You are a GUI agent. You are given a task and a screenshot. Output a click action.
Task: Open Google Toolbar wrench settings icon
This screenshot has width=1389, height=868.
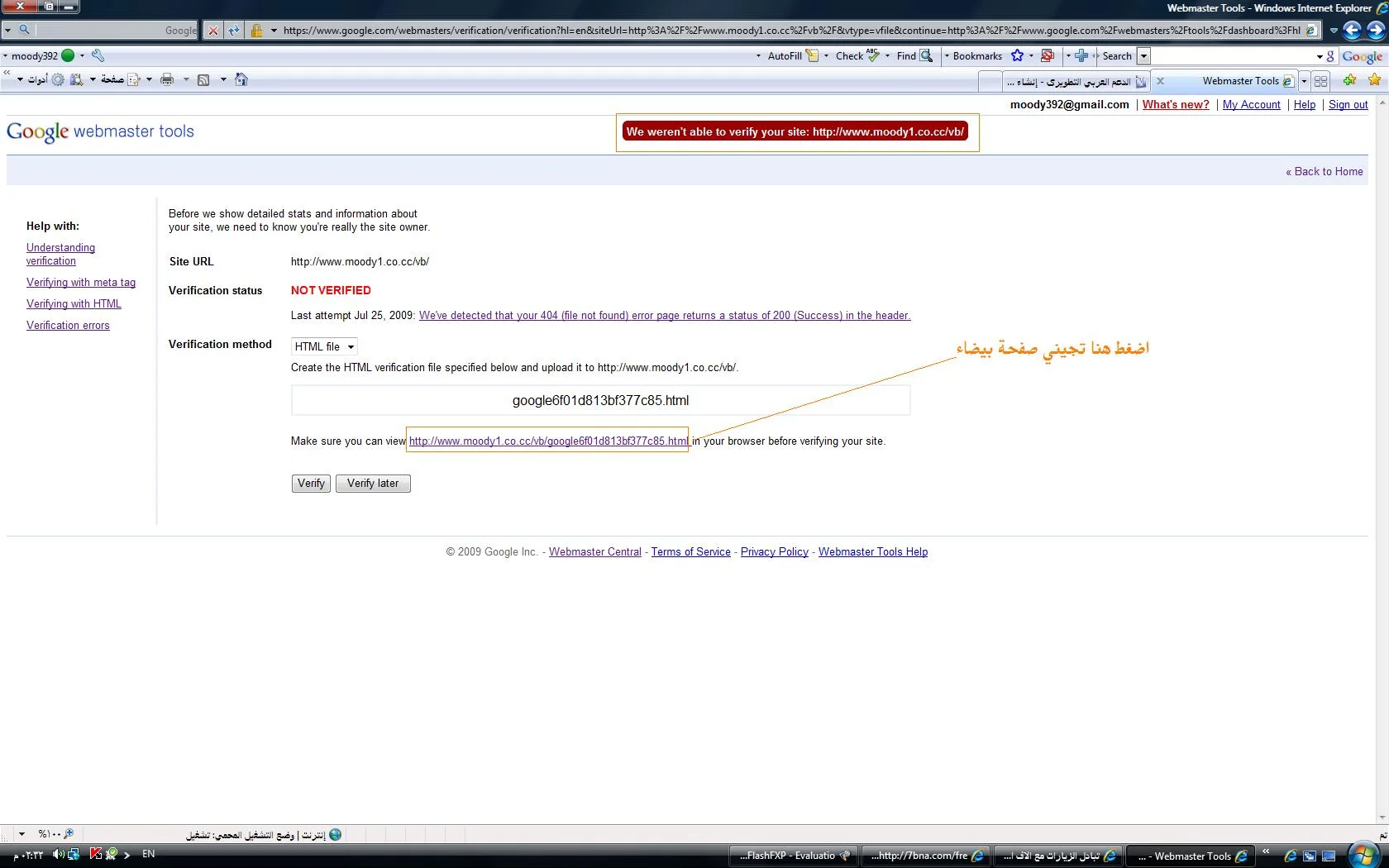(x=98, y=55)
